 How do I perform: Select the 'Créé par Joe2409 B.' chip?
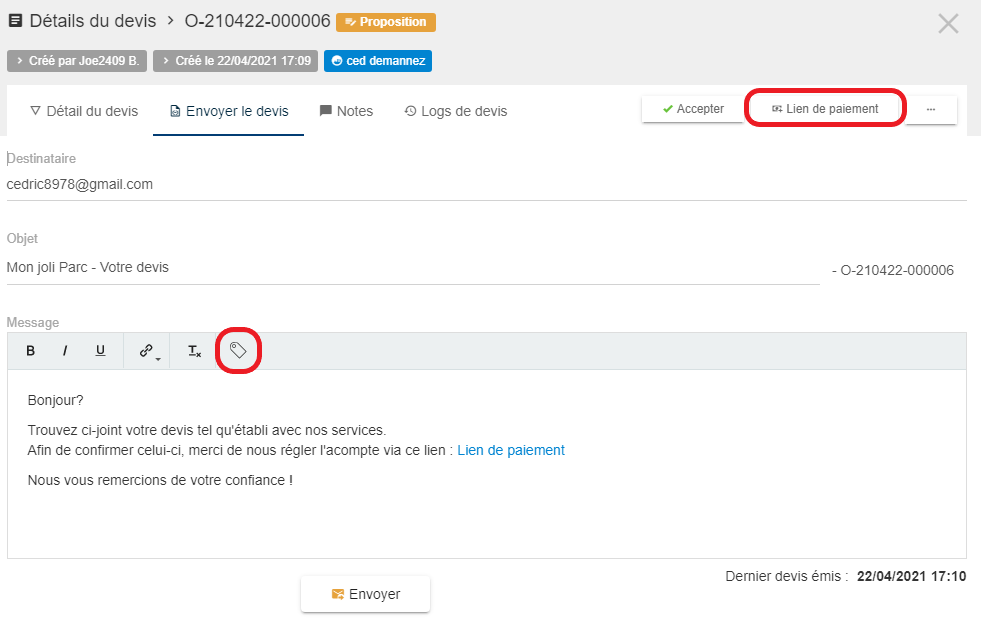point(77,61)
